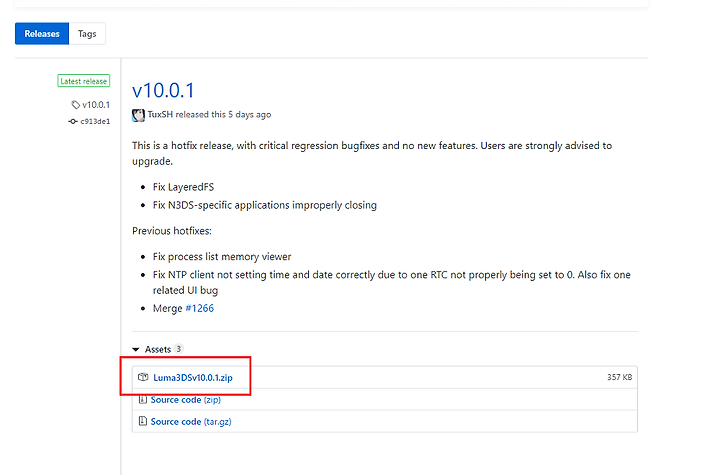Image resolution: width=720 pixels, height=475 pixels.
Task: Click the 'Fix LayeredFS' bullet text
Action: (x=183, y=187)
